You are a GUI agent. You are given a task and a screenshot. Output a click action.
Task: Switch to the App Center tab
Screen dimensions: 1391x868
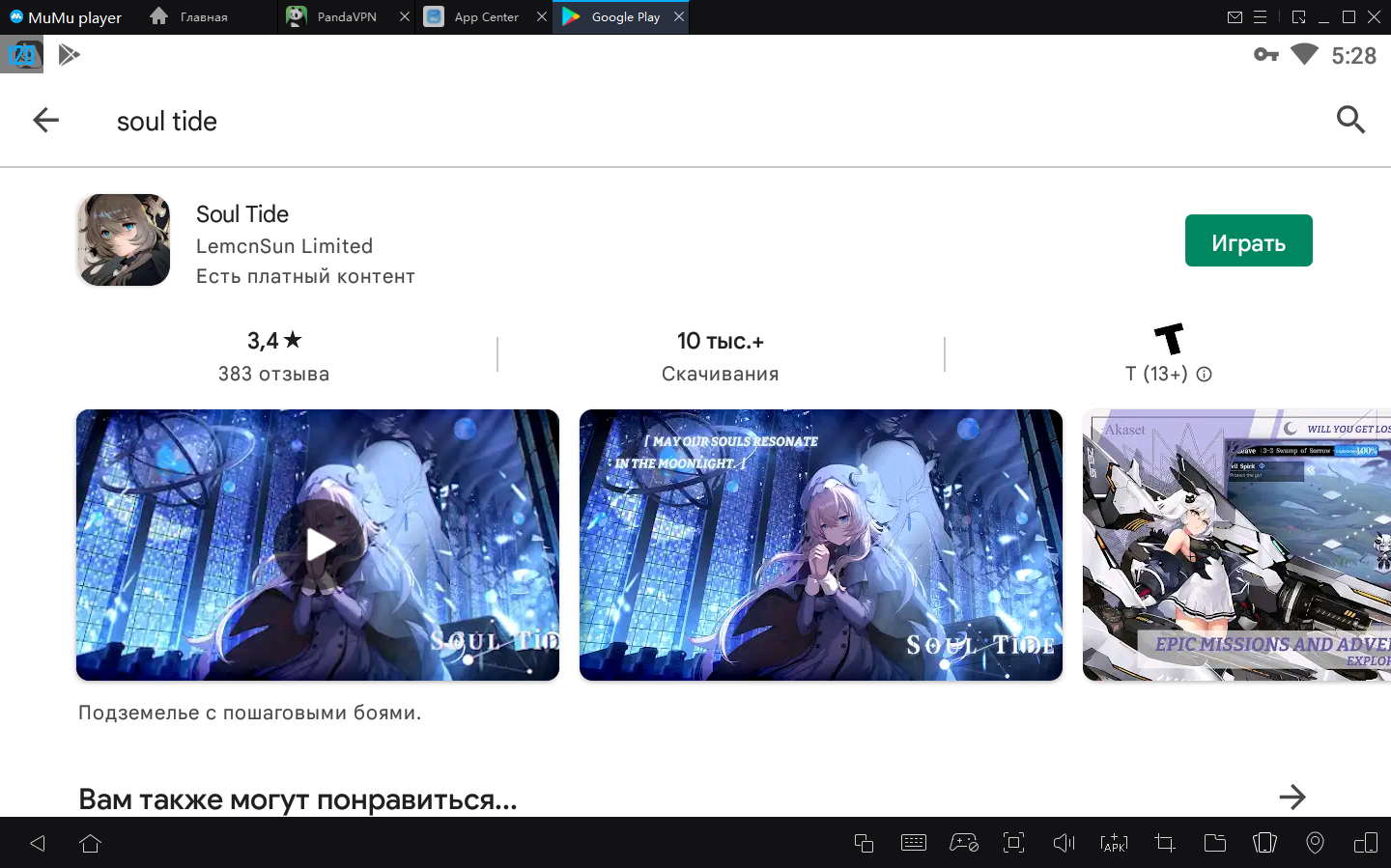(485, 17)
